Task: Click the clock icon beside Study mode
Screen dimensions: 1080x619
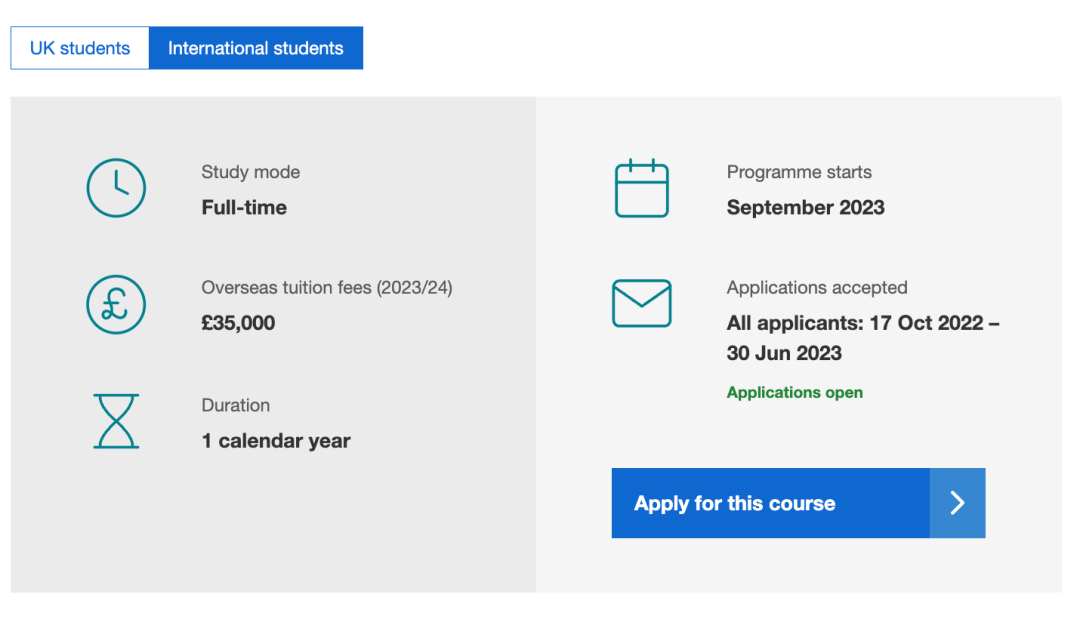Action: pyautogui.click(x=116, y=188)
